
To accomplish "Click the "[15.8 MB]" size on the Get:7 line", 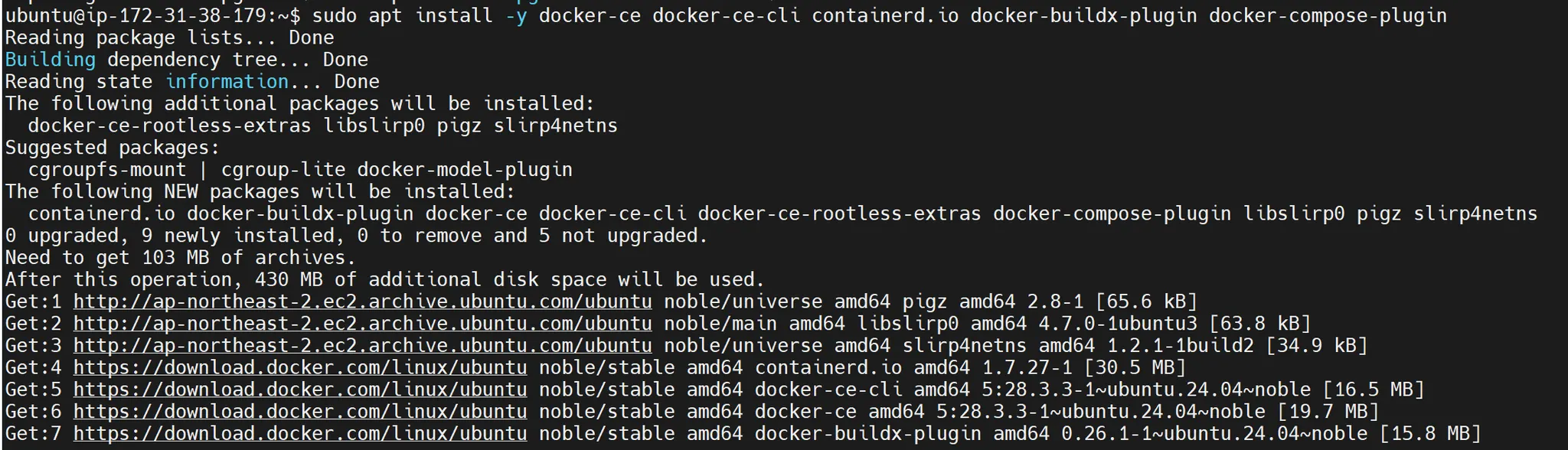I will 1430,434.
